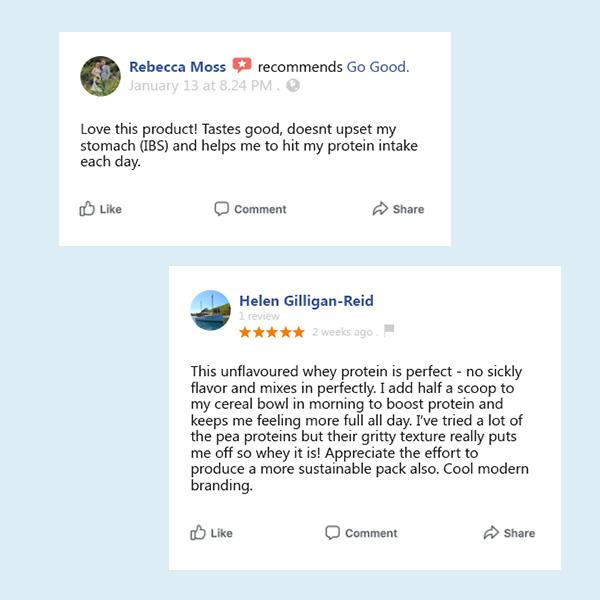Image resolution: width=600 pixels, height=600 pixels.
Task: Click the thumbs-up icon on Helen's review
Action: 198,533
